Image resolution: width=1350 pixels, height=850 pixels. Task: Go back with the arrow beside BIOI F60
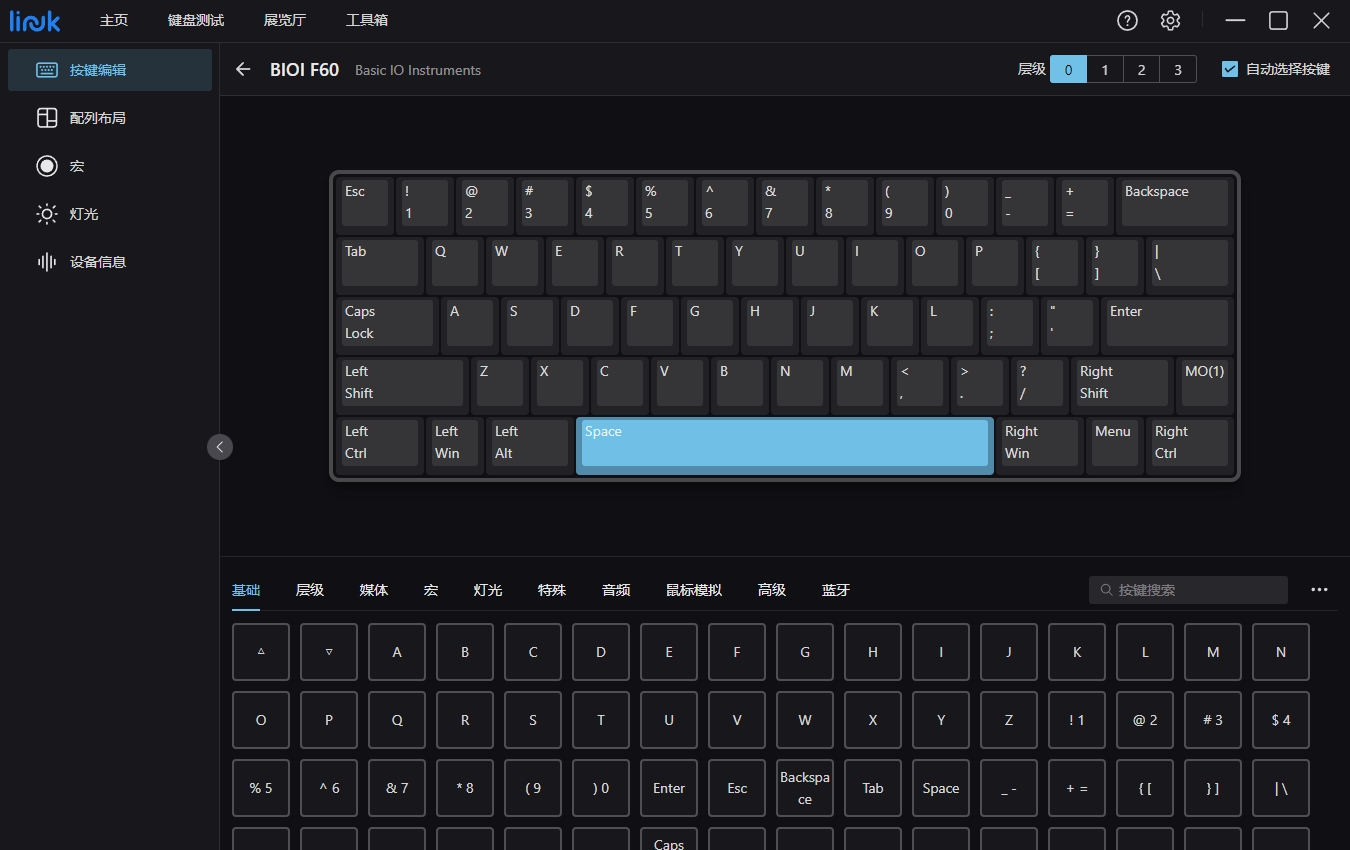pos(243,69)
